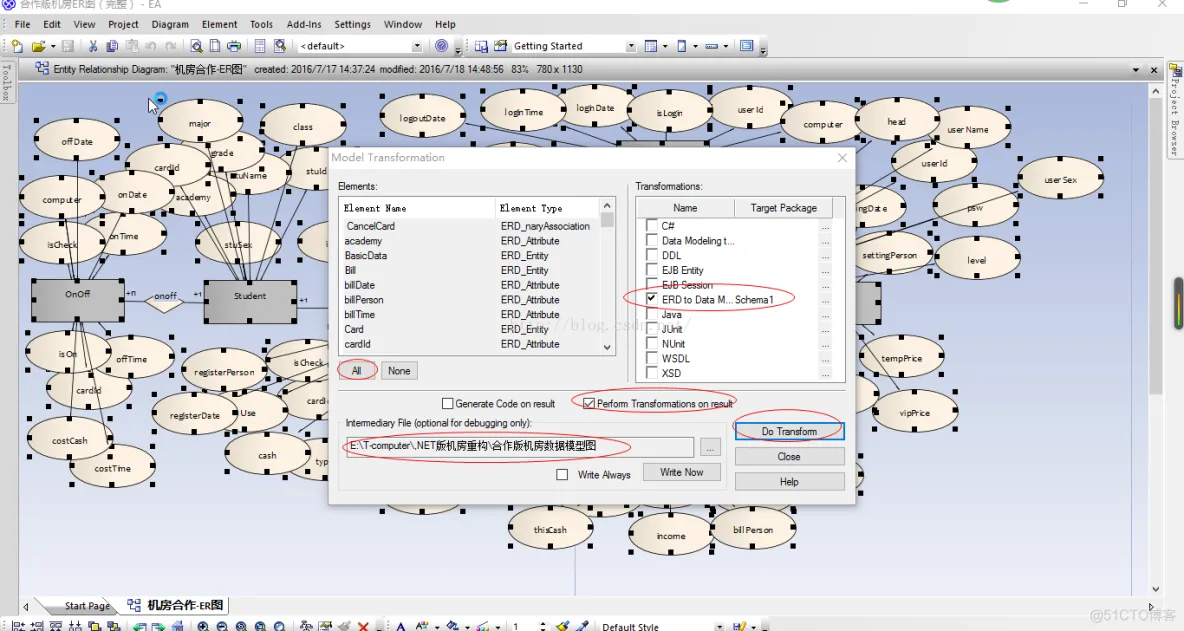The image size is (1184, 631).
Task: Open the Settings menu
Action: tap(353, 24)
